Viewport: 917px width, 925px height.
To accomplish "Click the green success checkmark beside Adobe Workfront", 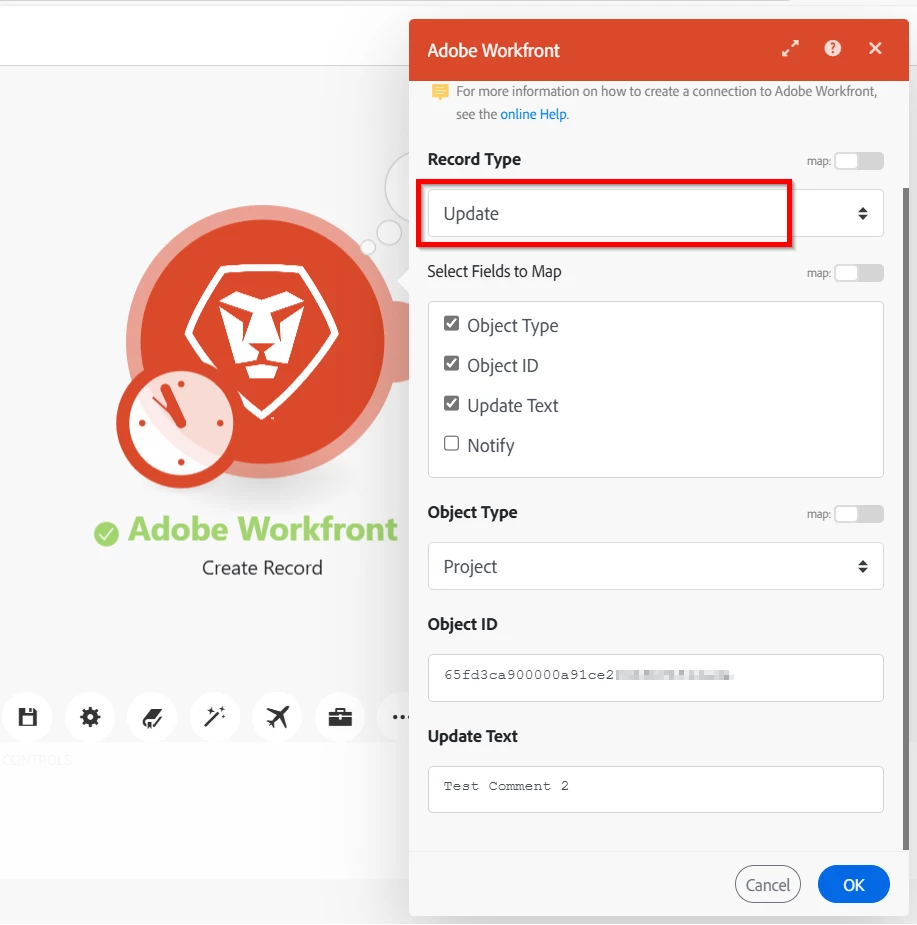I will pos(106,534).
